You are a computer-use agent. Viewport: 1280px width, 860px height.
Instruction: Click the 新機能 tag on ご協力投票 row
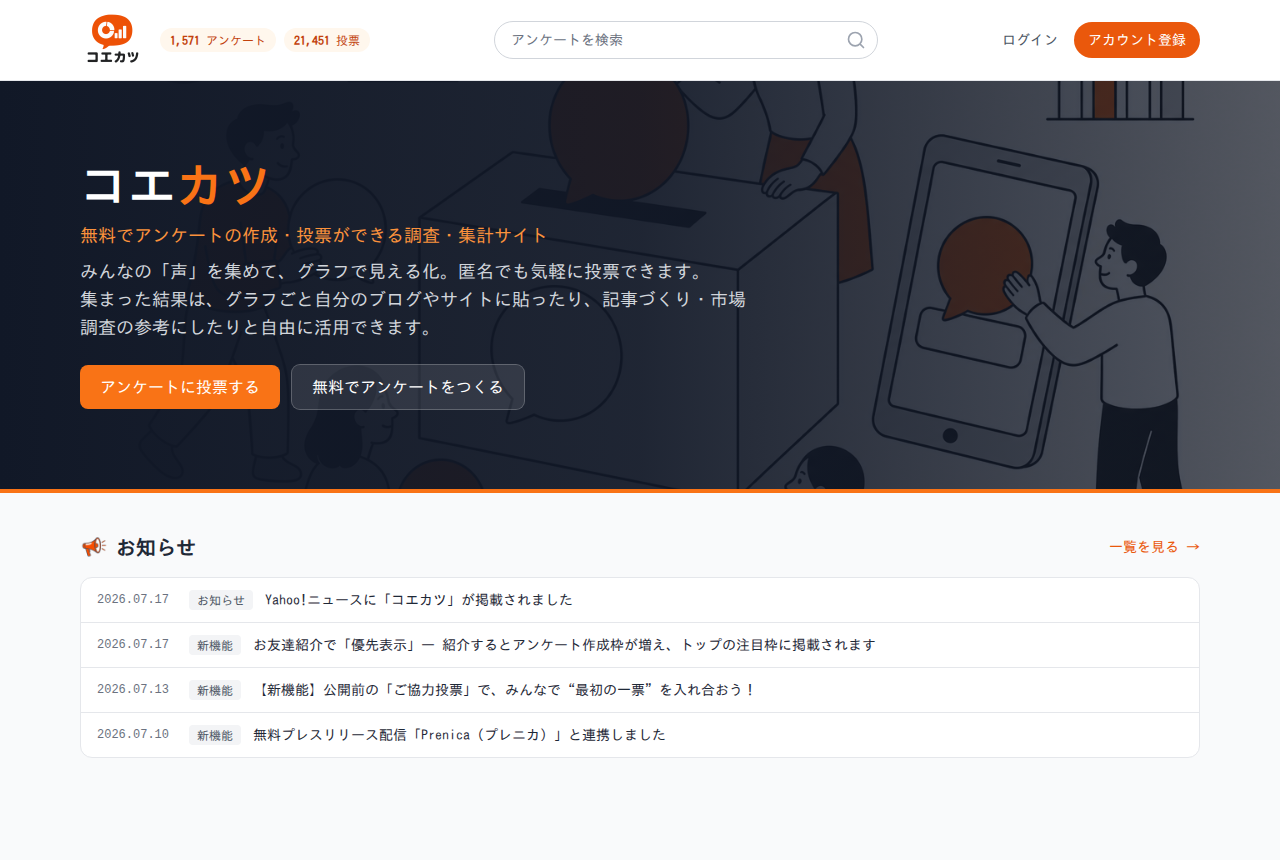[x=215, y=690]
